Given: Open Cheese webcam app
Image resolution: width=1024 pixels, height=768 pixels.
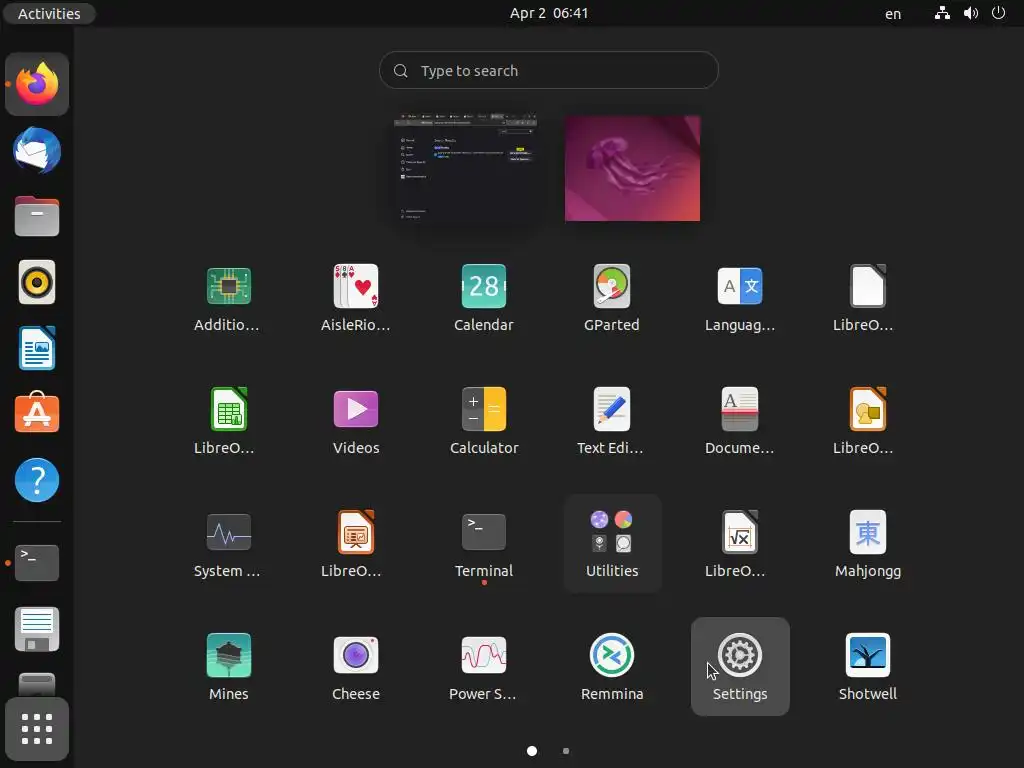Looking at the screenshot, I should 356,655.
